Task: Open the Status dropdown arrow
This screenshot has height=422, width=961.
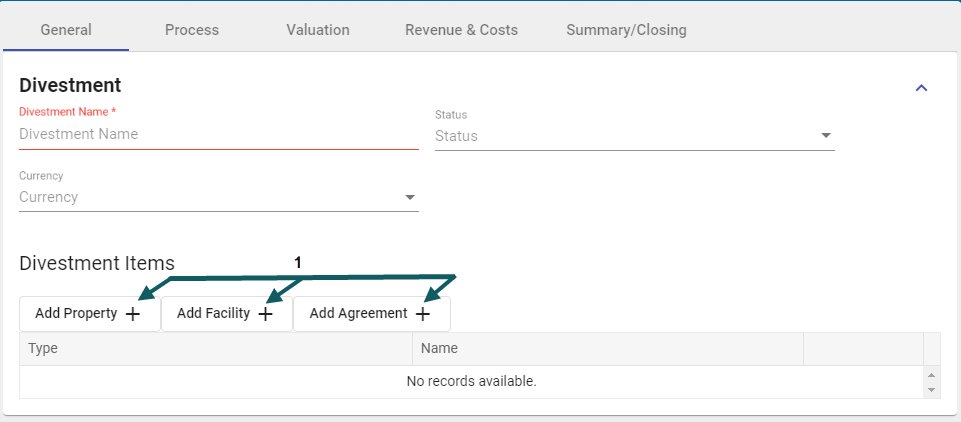Action: click(826, 136)
